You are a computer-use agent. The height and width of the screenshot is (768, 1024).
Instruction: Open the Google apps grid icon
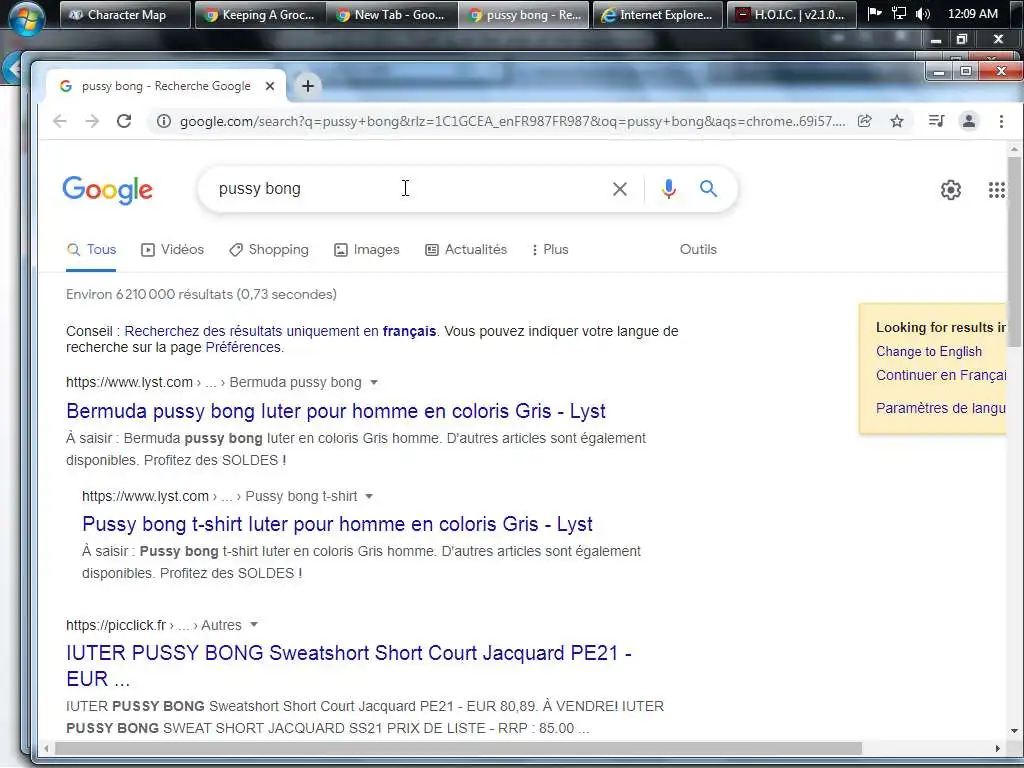point(997,190)
